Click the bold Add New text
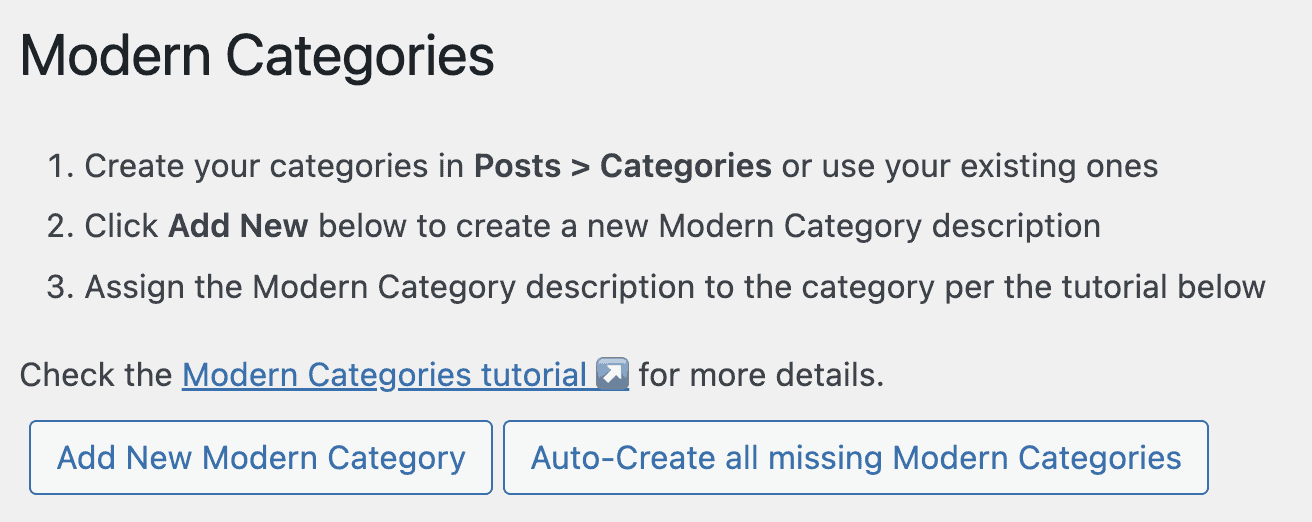The height and width of the screenshot is (522, 1312). point(238,226)
